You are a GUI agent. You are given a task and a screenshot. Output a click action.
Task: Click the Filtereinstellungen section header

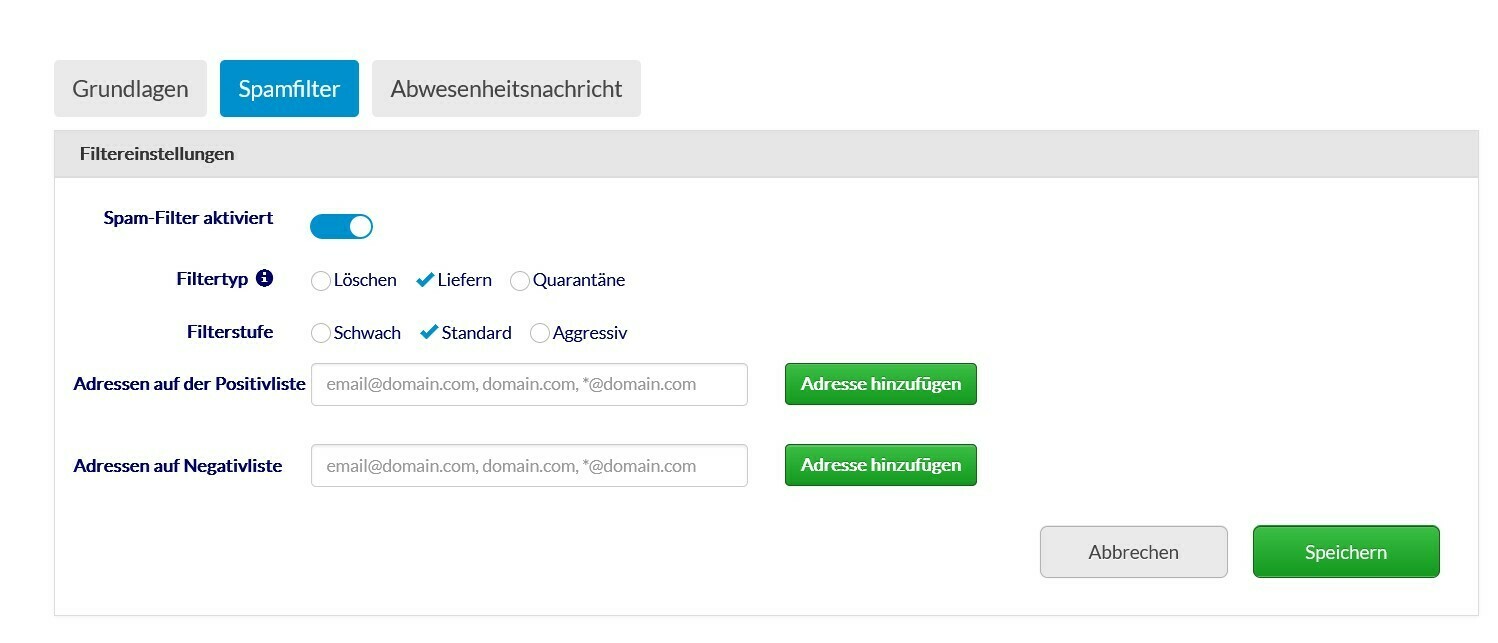click(766, 154)
